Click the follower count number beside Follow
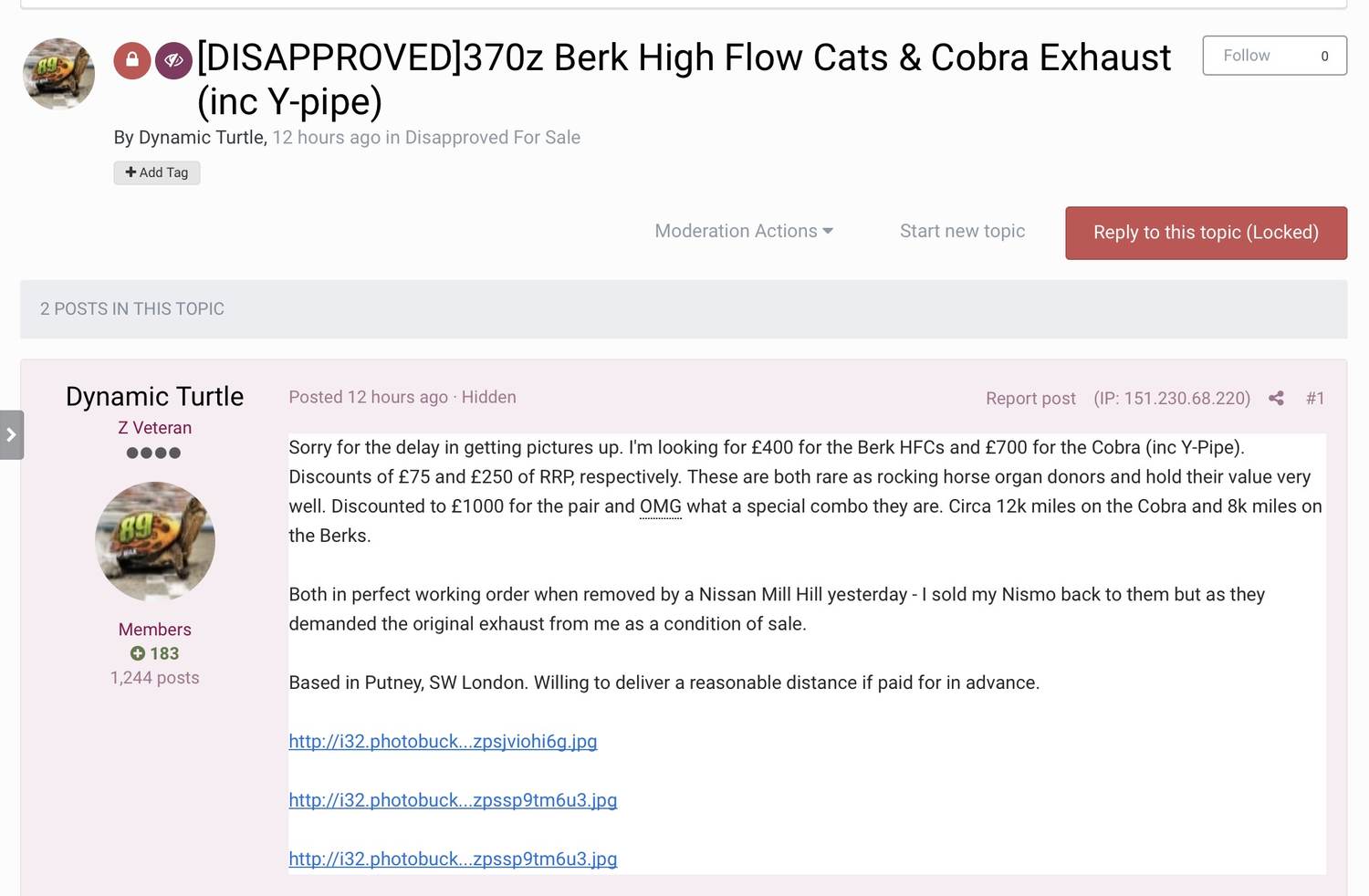Viewport: 1369px width, 896px height. click(x=1324, y=56)
